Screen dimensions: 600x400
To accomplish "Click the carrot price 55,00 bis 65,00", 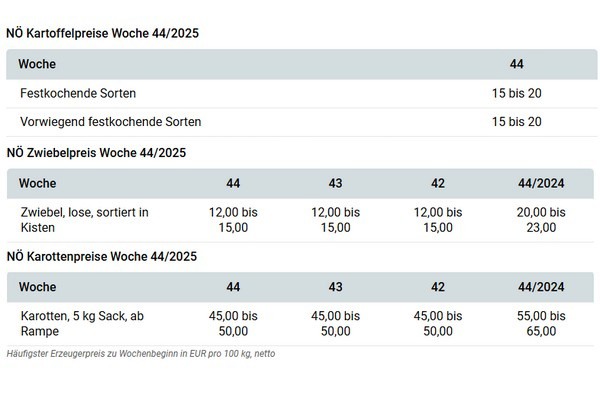I will 540,324.
